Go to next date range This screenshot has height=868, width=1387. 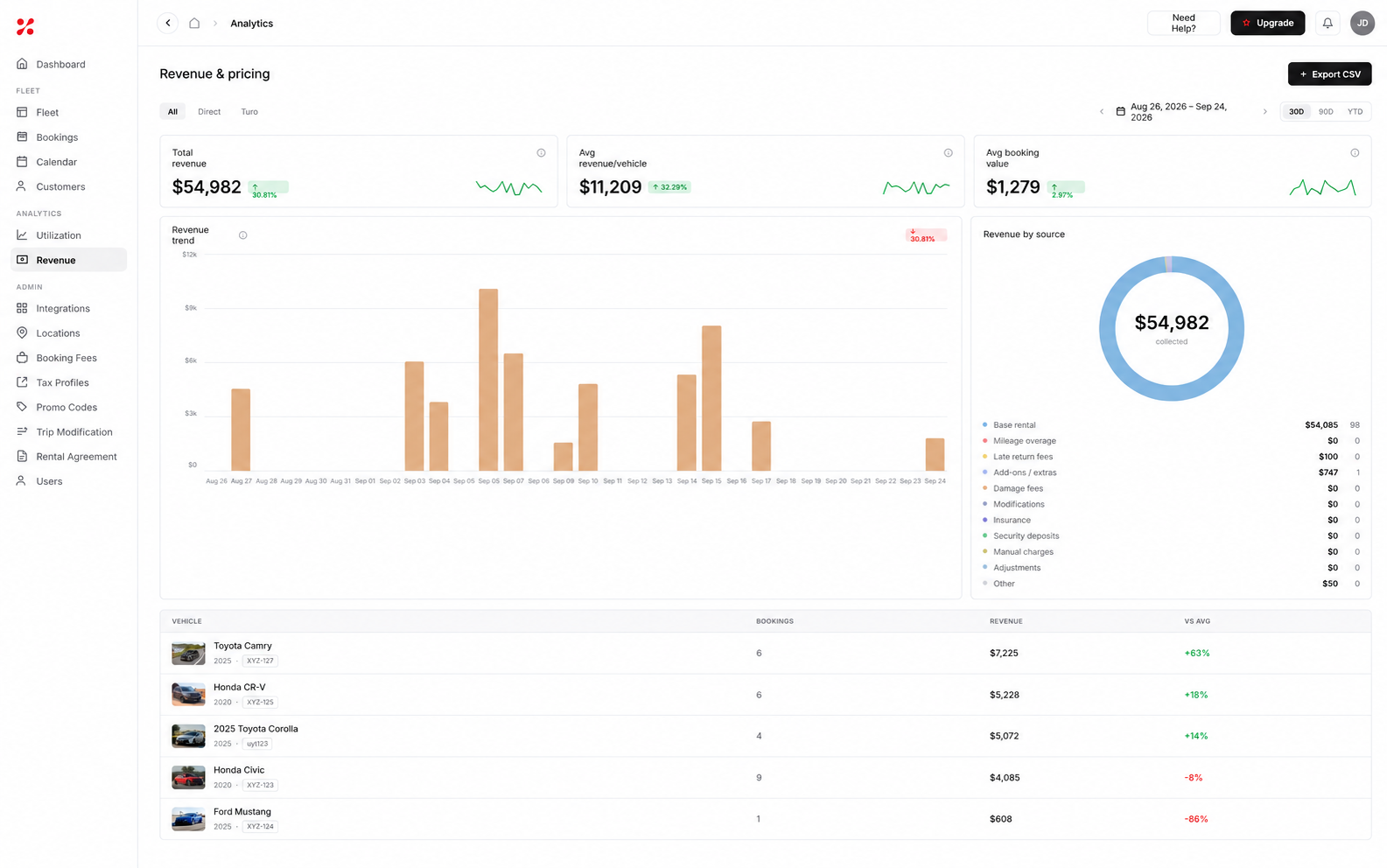coord(1264,112)
